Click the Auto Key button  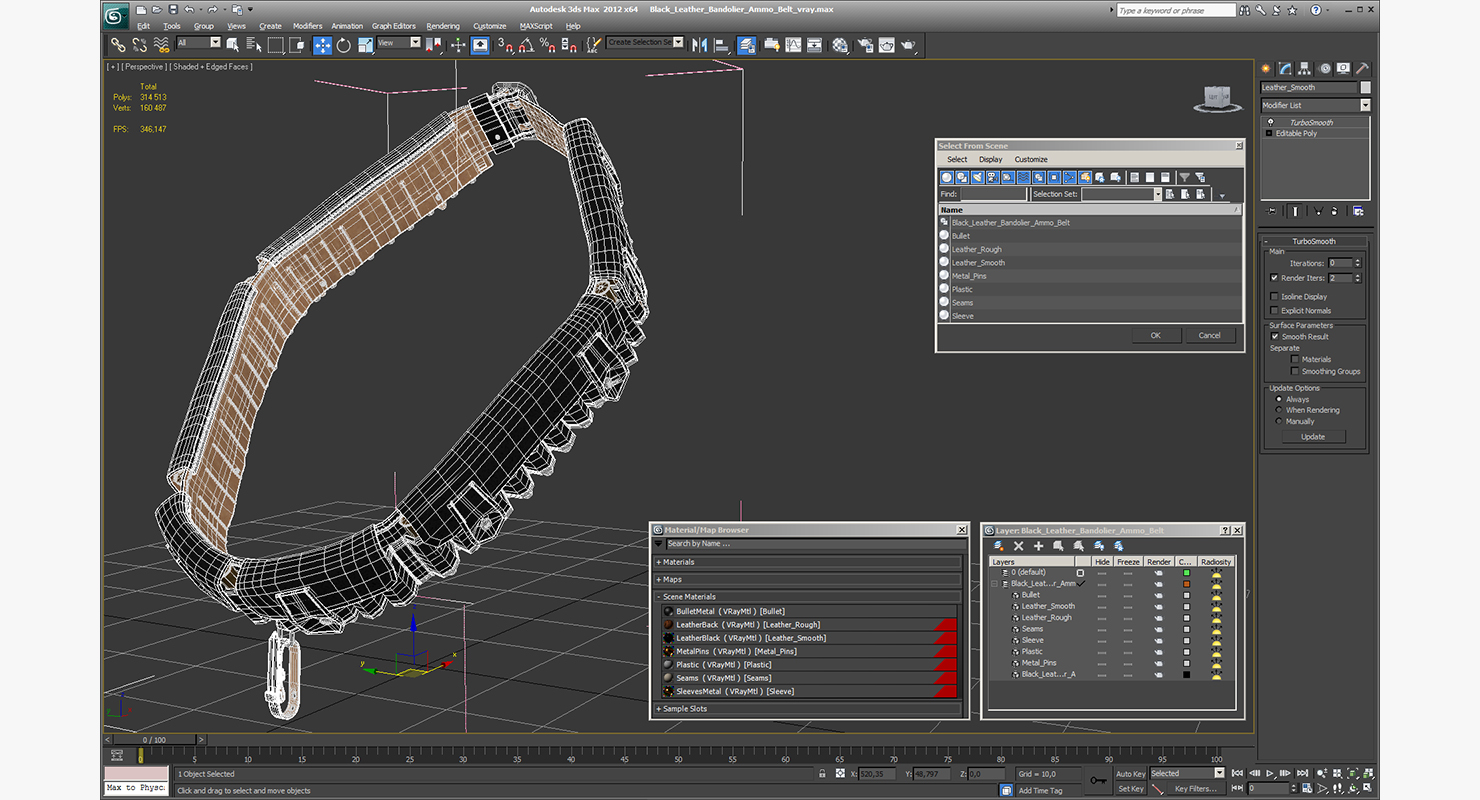[1131, 773]
